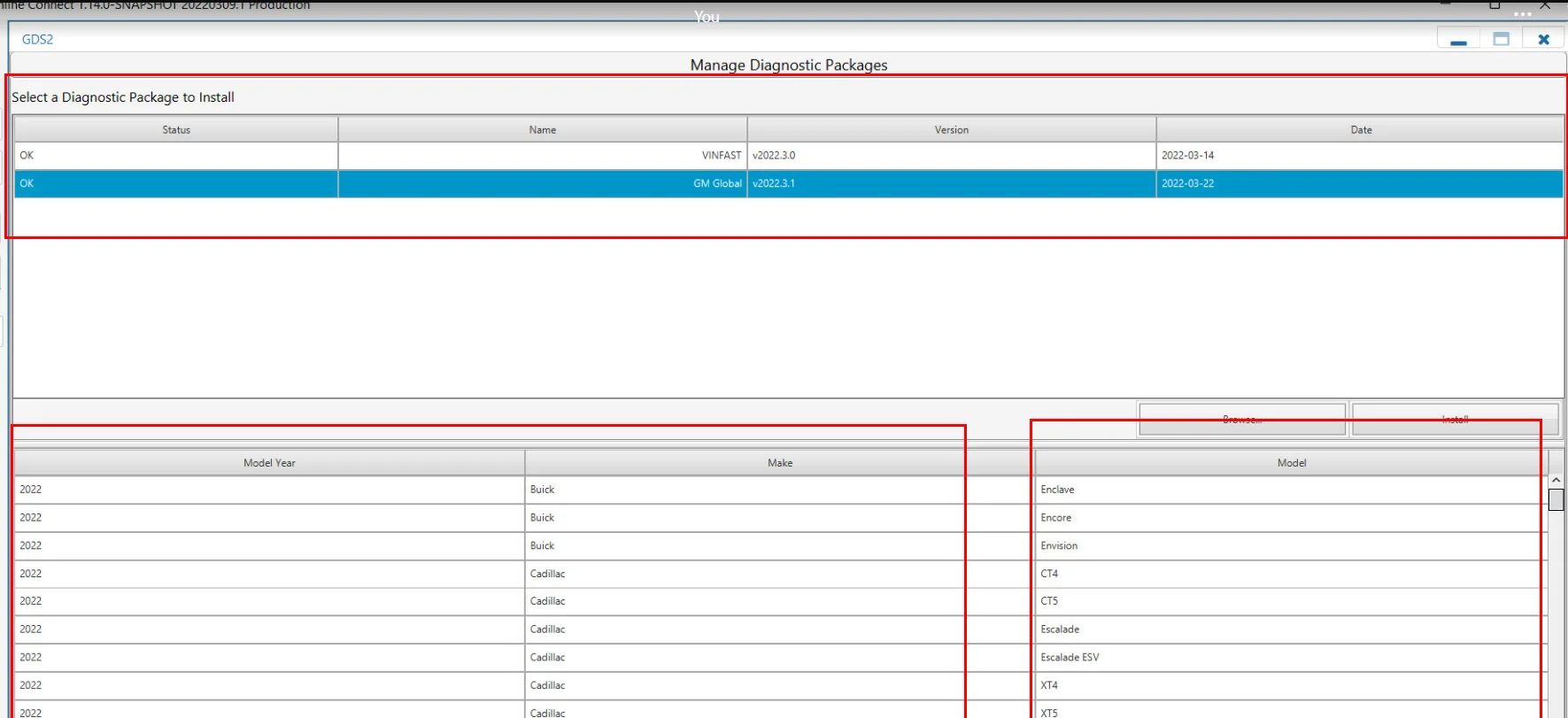Select the GM Global package row
Screen dimensions: 1568x718
[788, 184]
